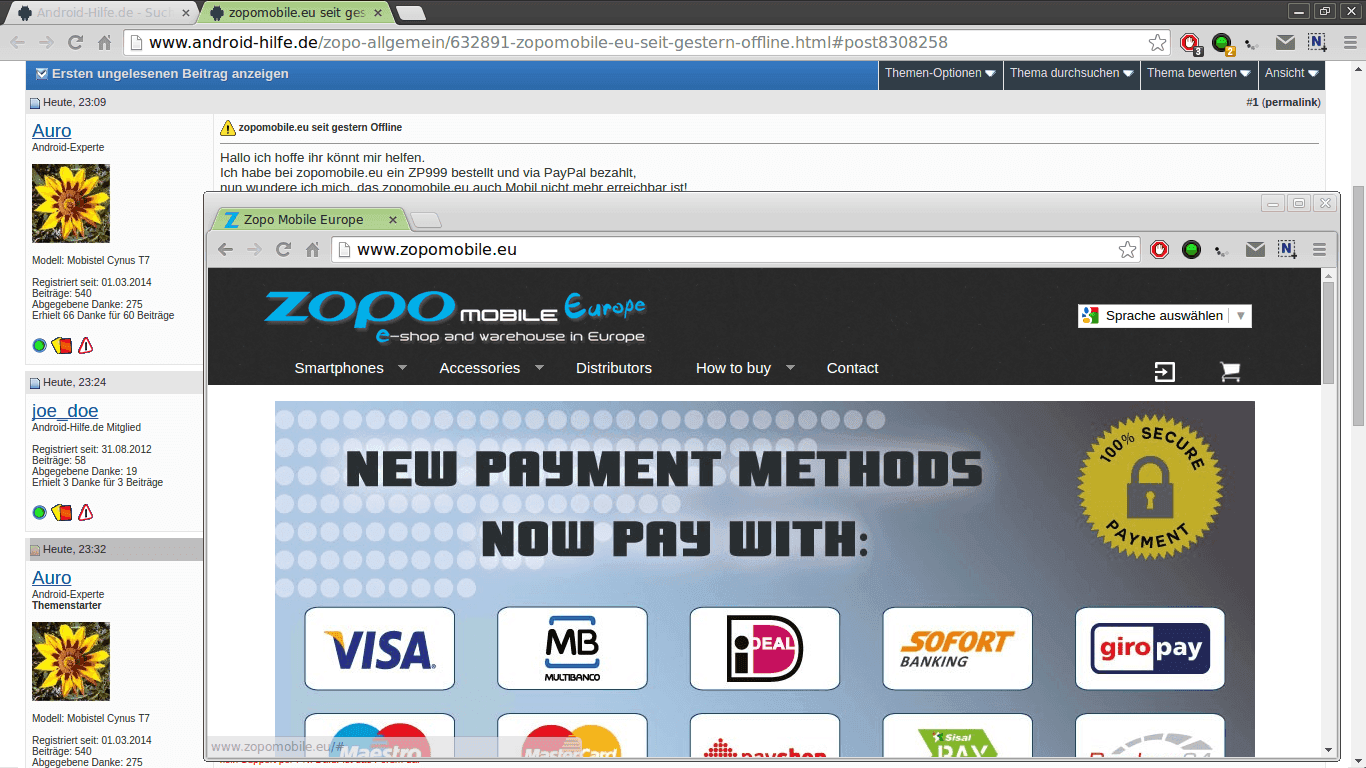This screenshot has width=1366, height=768.
Task: Expand arrow next to Accessories menu
Action: coord(539,368)
